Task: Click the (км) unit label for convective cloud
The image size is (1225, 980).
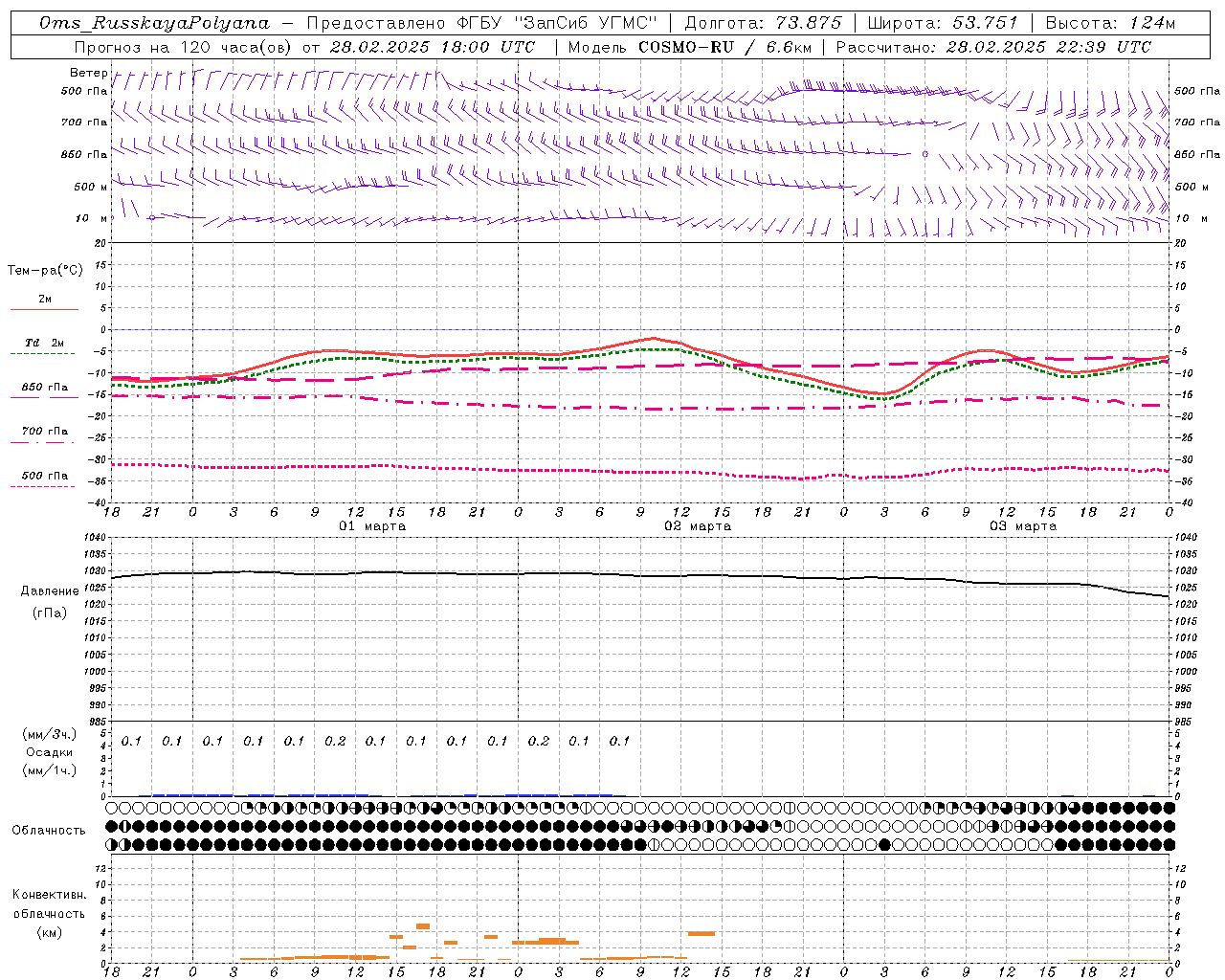Action: pos(49,932)
